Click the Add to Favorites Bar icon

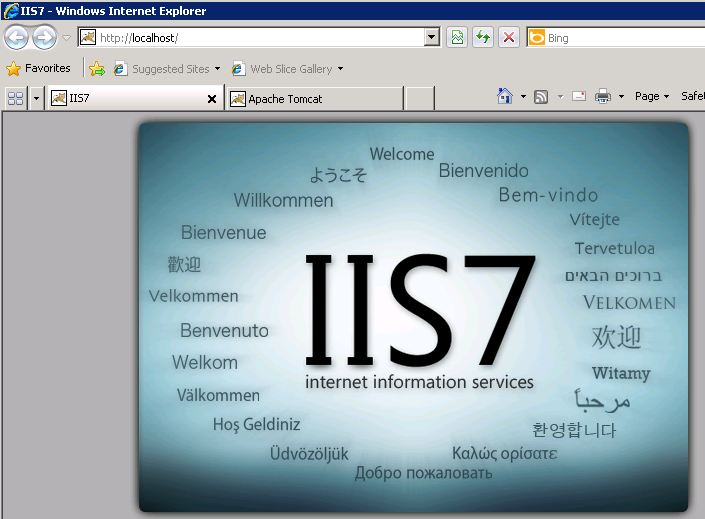pos(97,69)
